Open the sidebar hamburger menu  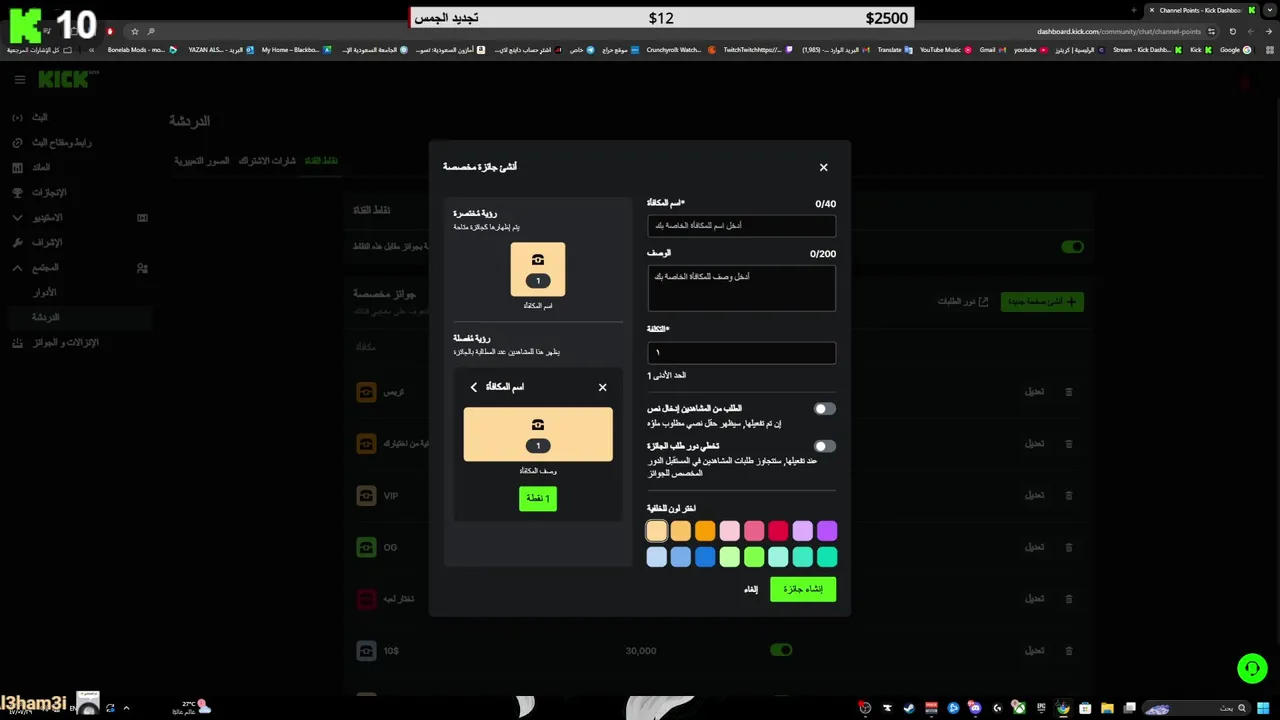click(x=19, y=80)
